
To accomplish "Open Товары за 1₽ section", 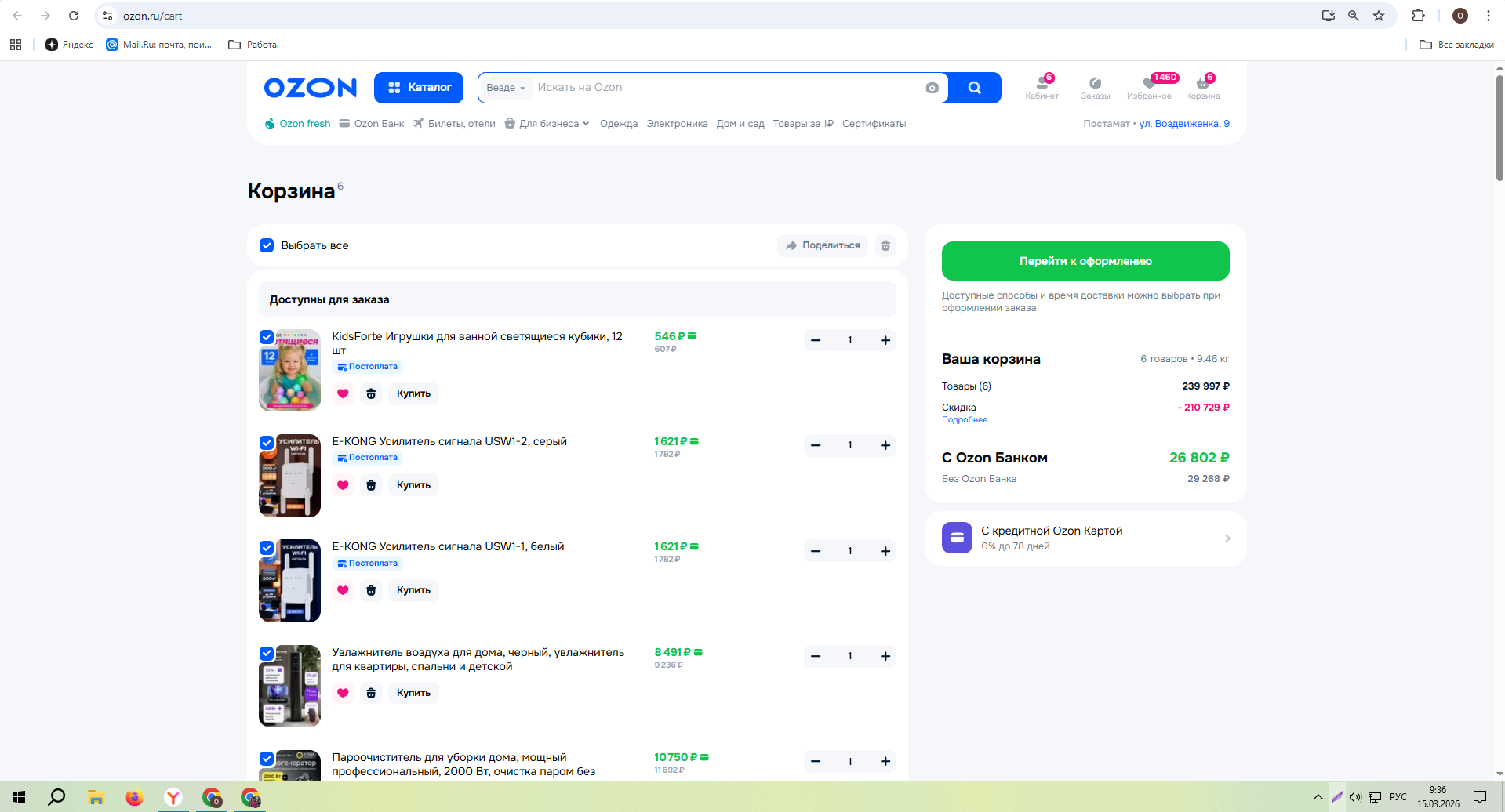I will [803, 124].
